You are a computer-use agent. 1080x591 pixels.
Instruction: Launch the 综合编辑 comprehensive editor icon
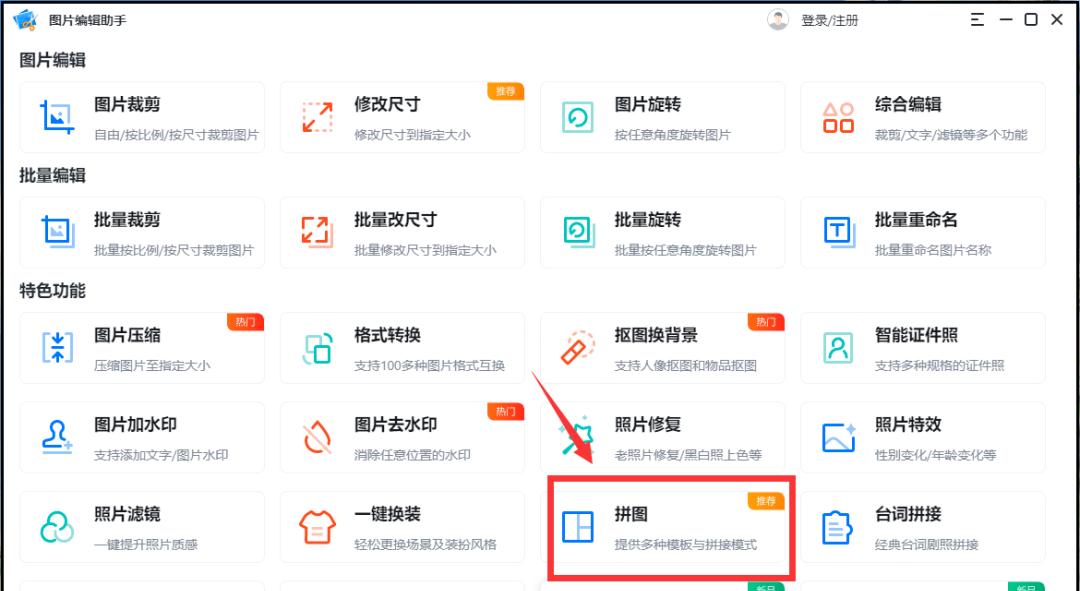pyautogui.click(x=837, y=117)
